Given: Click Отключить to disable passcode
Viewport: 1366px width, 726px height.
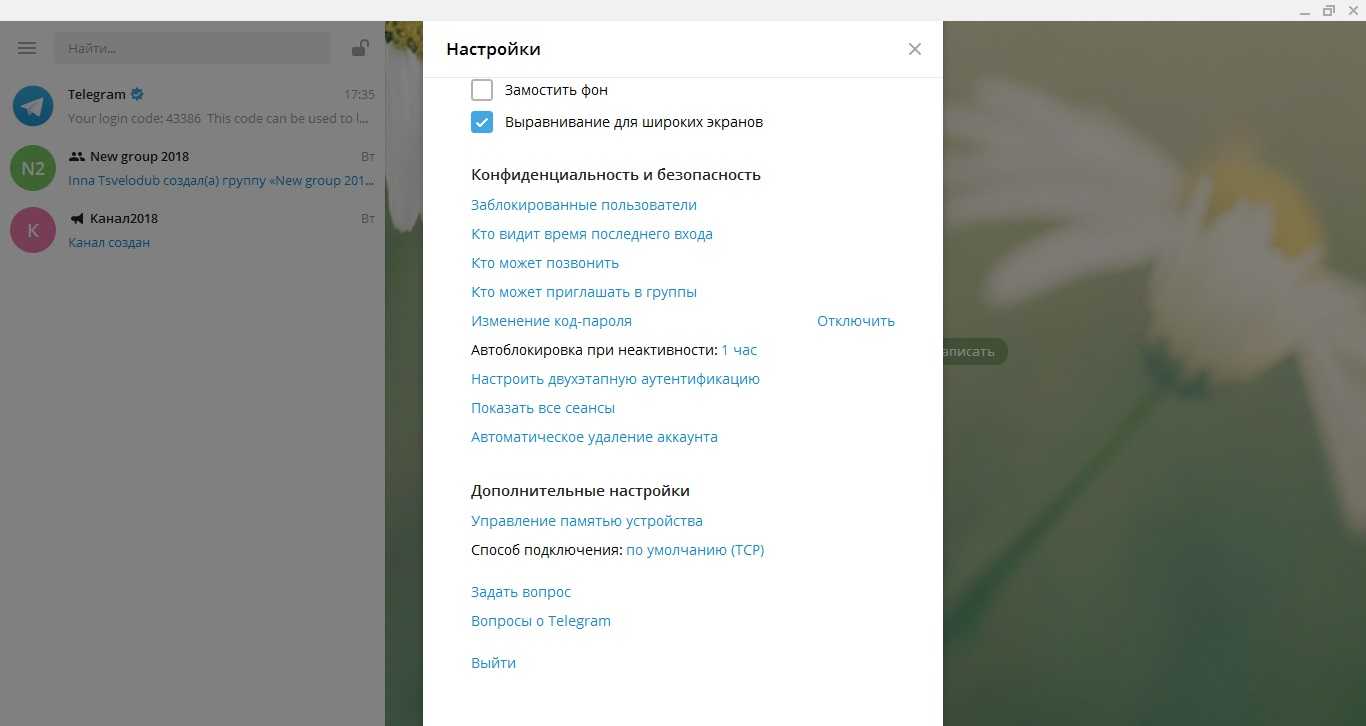Looking at the screenshot, I should pyautogui.click(x=855, y=321).
